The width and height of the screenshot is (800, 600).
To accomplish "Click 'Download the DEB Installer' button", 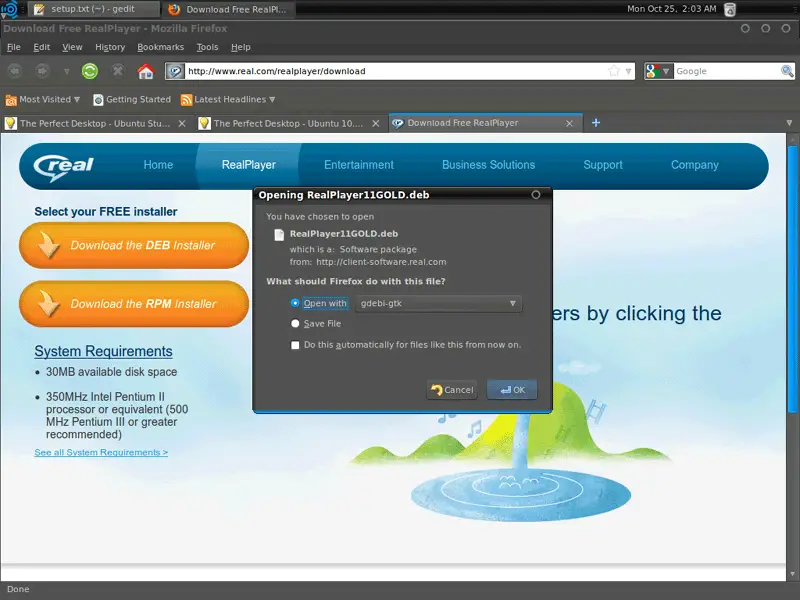I will coord(134,245).
